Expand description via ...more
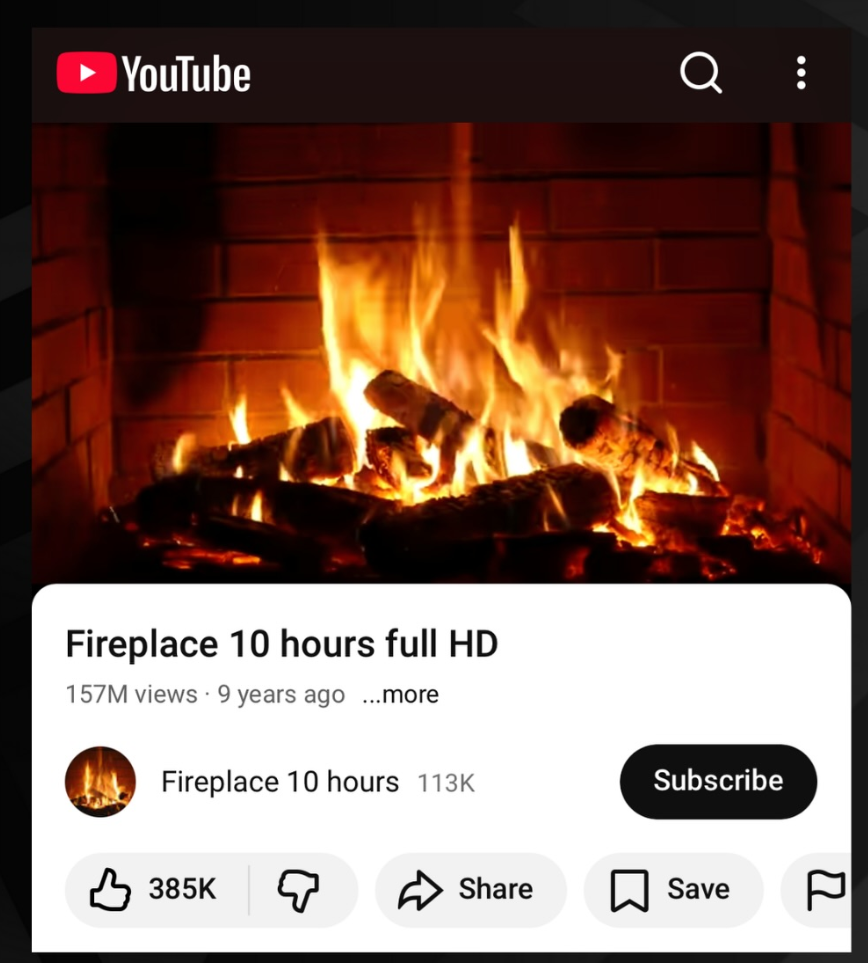This screenshot has width=868, height=963. (401, 695)
